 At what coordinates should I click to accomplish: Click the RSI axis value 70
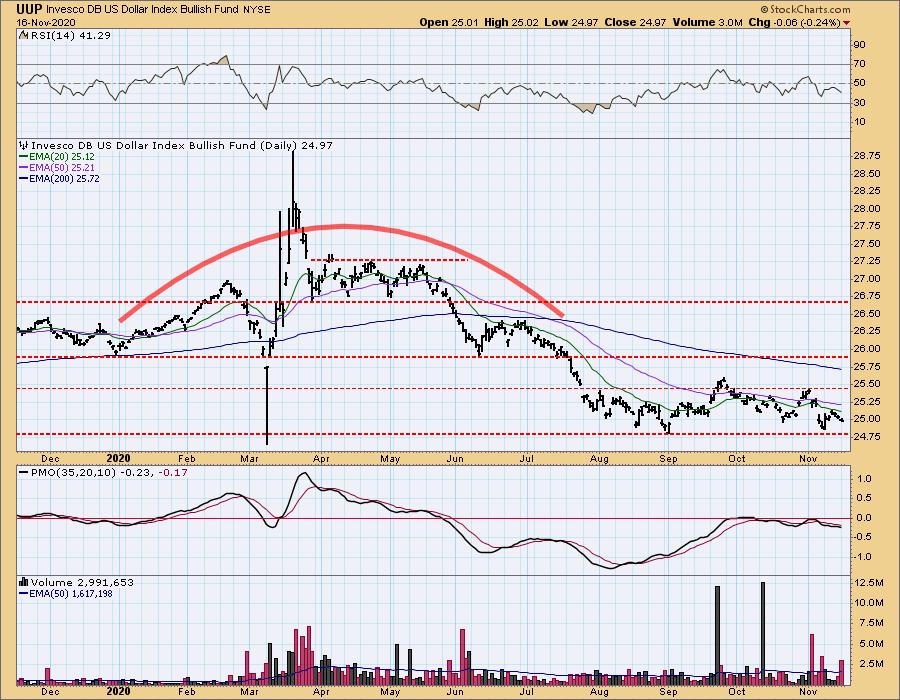click(860, 64)
